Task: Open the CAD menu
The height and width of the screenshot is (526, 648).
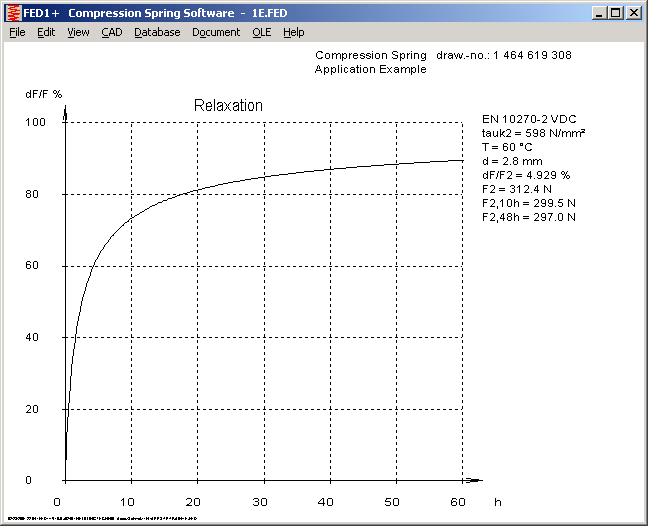Action: pyautogui.click(x=111, y=32)
